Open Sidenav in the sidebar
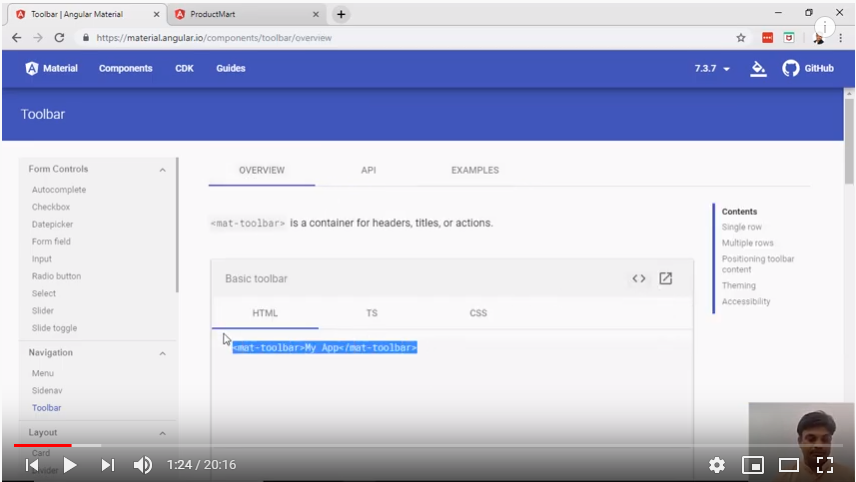 48,391
